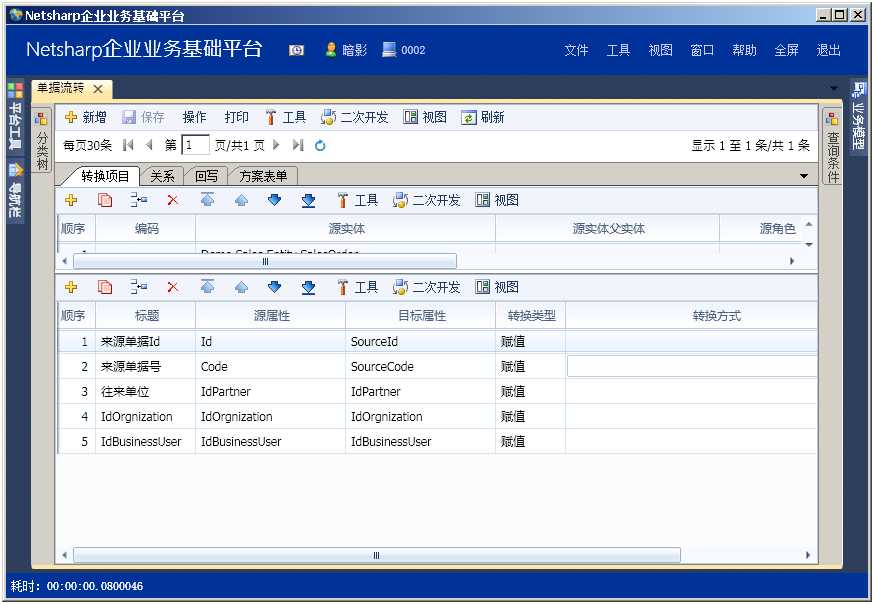Click 全屏 to go fullscreen
This screenshot has height=604, width=874.
786,50
